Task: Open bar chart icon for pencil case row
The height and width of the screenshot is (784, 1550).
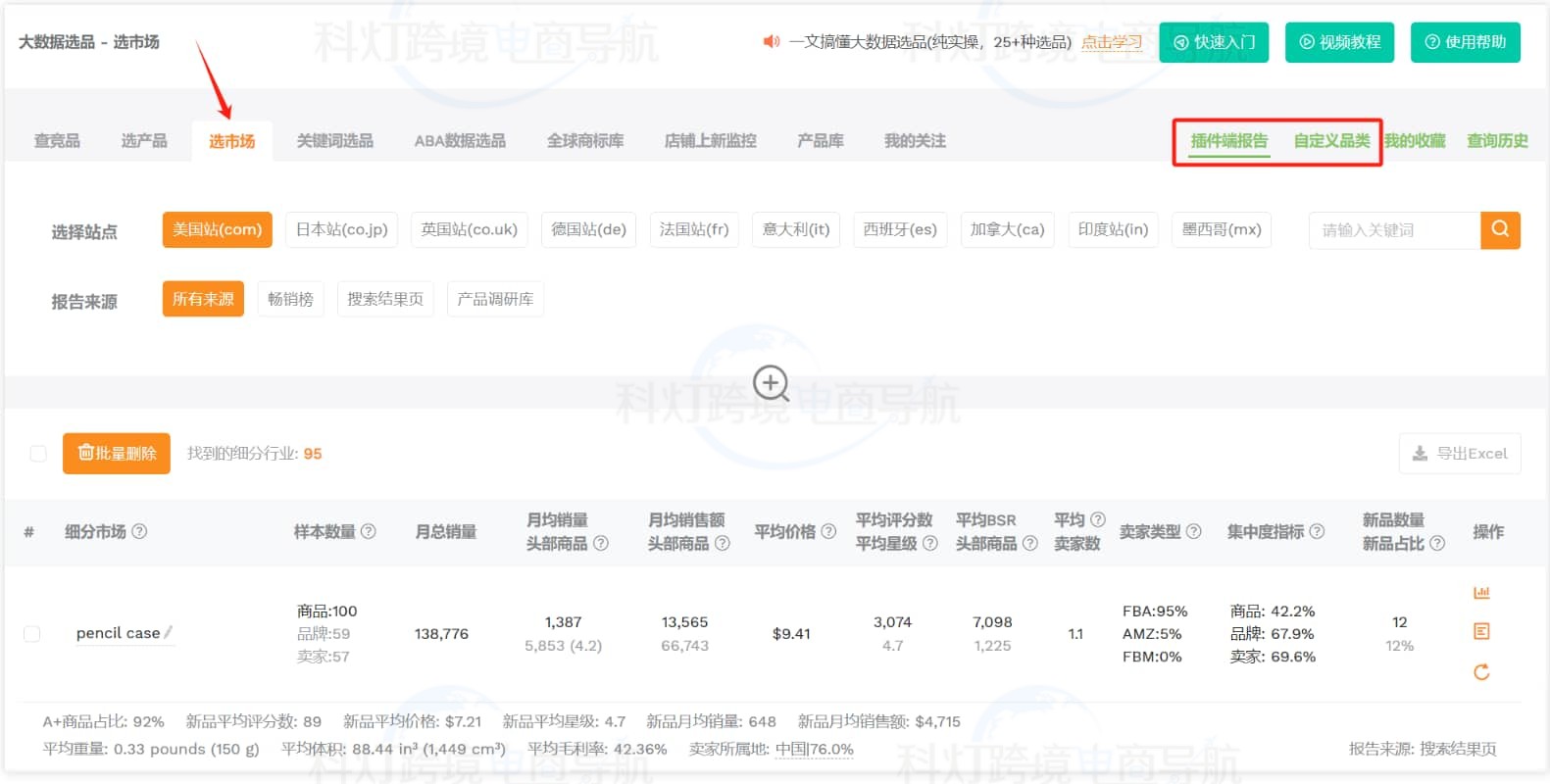Action: click(1481, 593)
